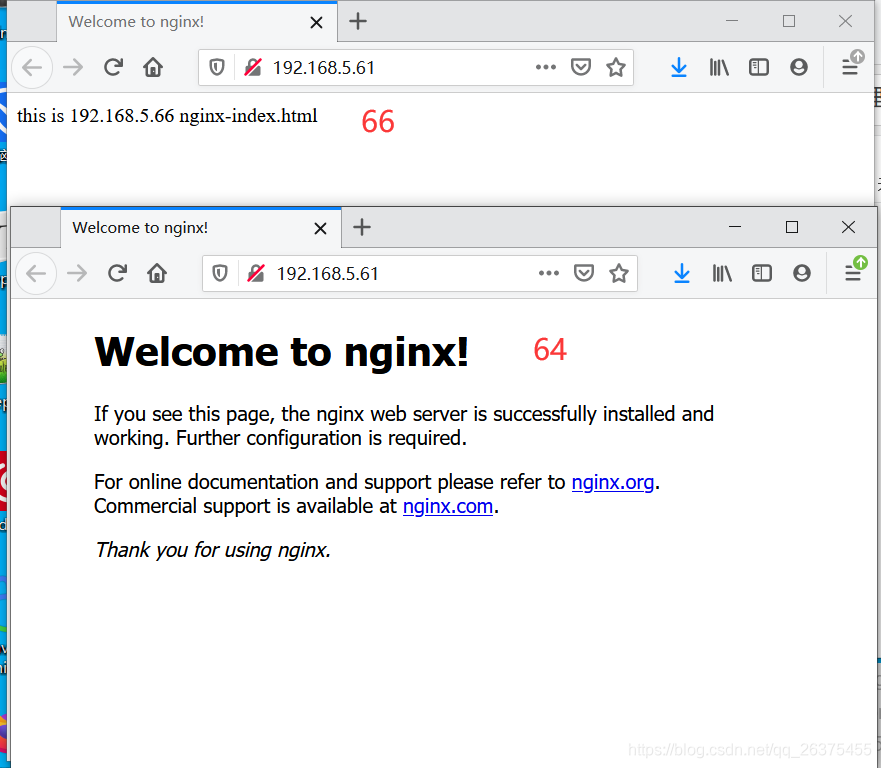Click insecure connection lock icon in back window
Image resolution: width=881 pixels, height=768 pixels.
253,67
